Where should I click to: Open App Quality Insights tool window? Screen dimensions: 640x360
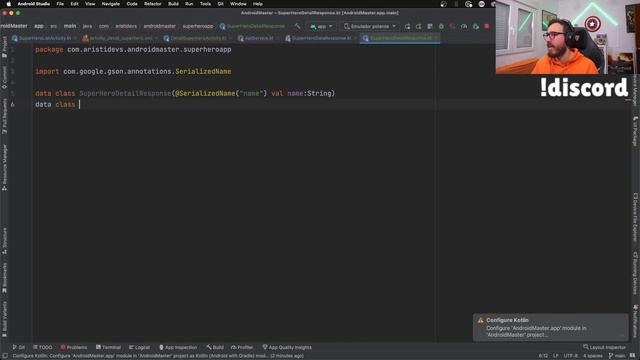287,347
